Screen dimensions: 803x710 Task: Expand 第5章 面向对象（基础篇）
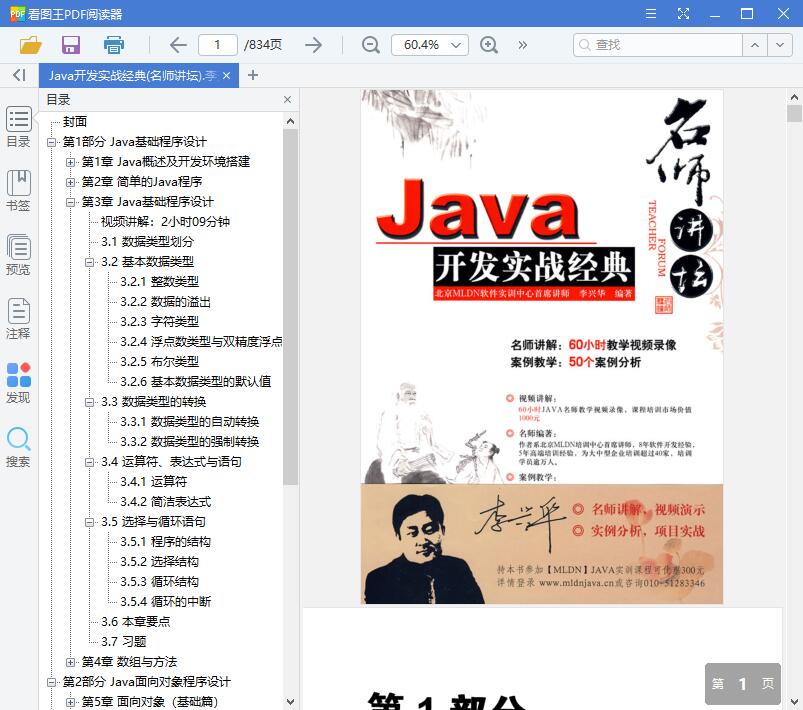tap(70, 702)
